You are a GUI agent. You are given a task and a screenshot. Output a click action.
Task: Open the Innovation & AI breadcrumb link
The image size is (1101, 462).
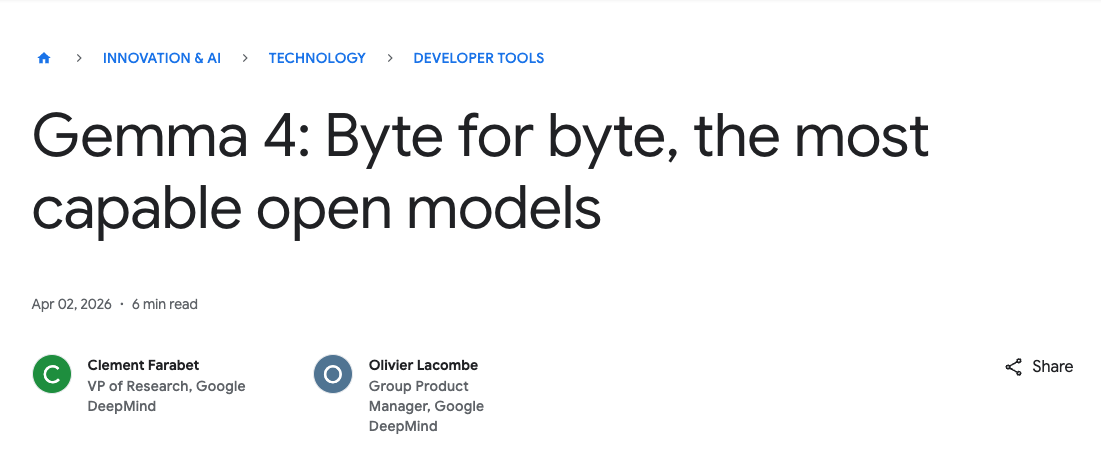[x=161, y=58]
